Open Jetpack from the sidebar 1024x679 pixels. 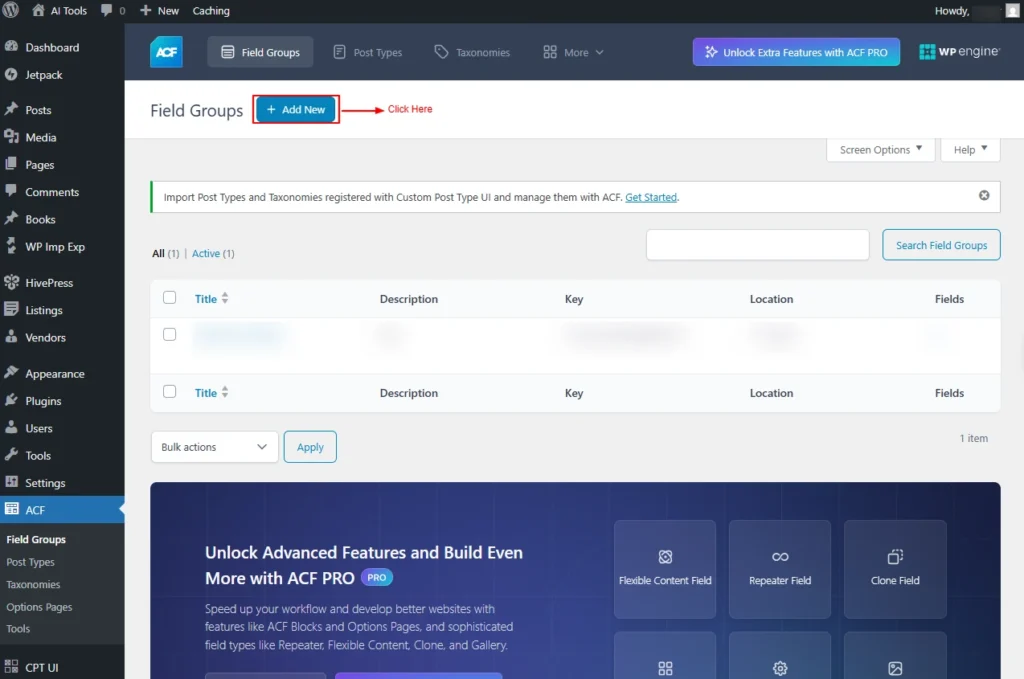tap(44, 75)
